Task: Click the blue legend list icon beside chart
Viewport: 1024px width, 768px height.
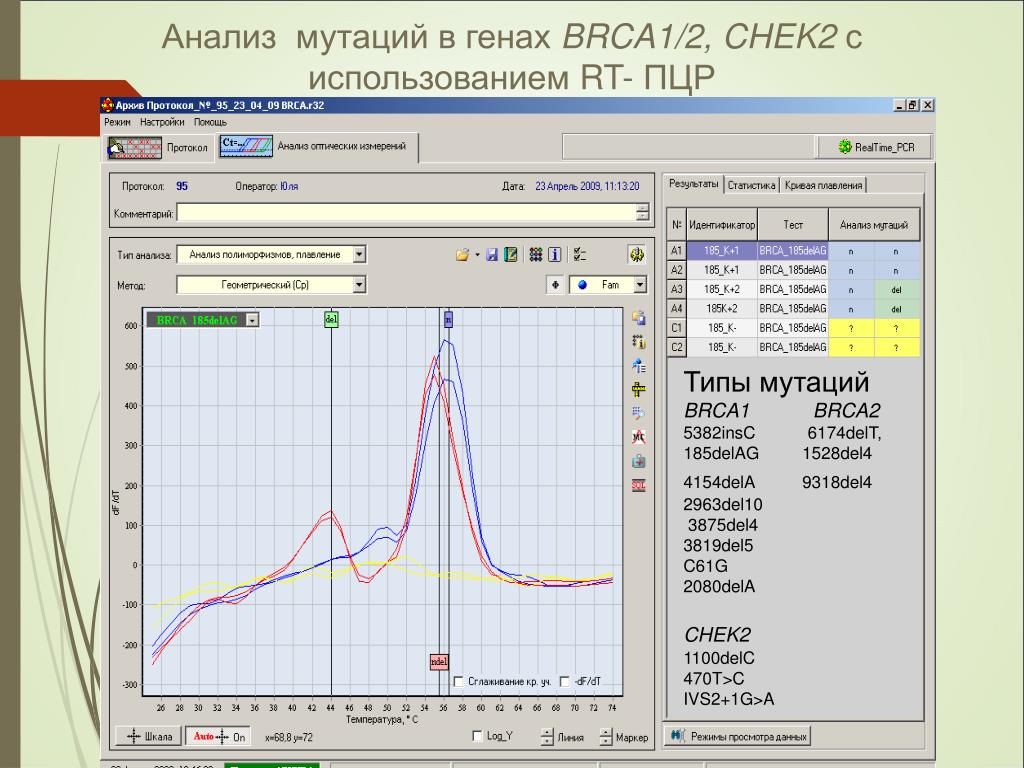Action: (x=639, y=366)
